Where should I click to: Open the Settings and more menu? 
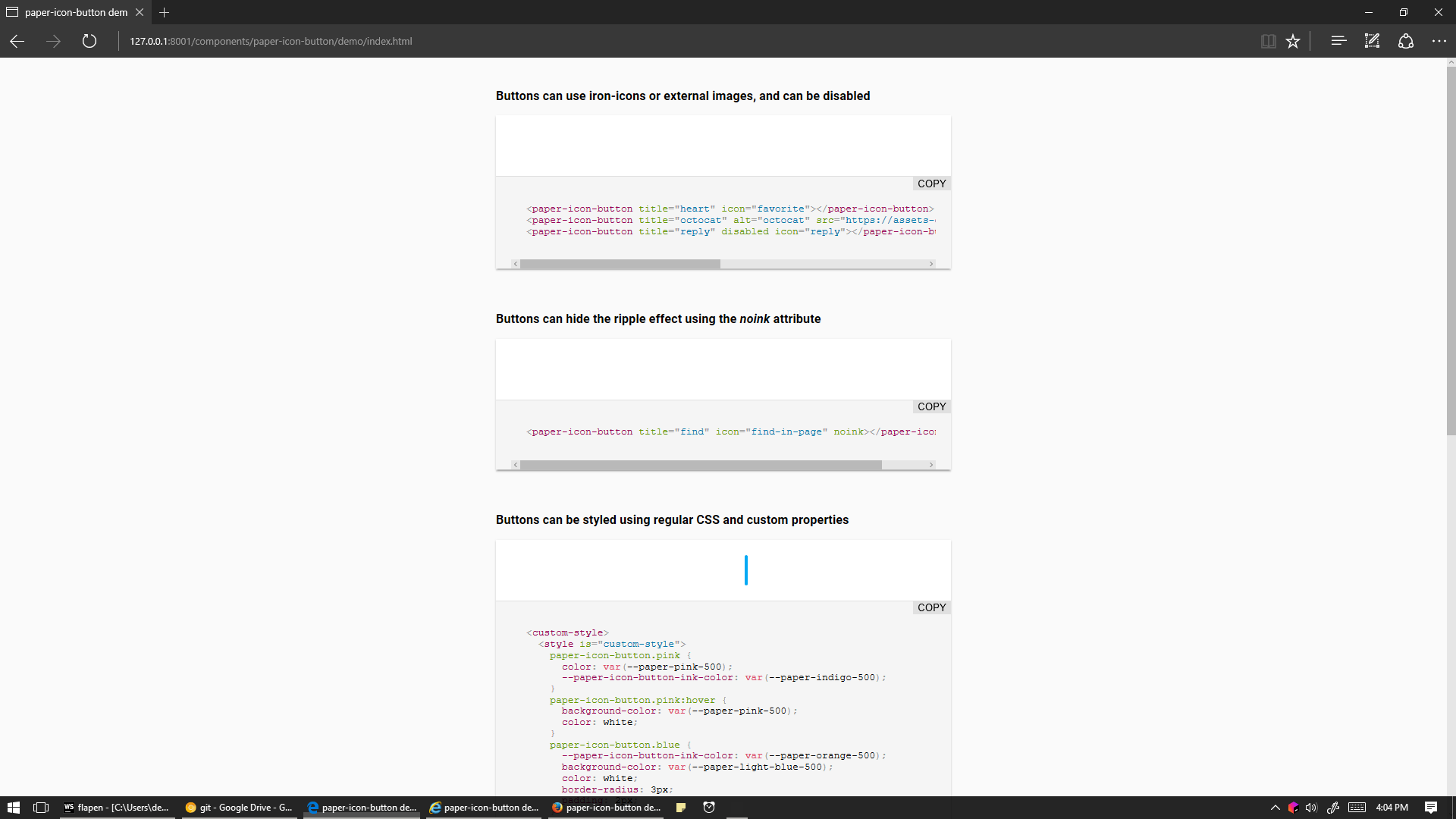(1439, 41)
